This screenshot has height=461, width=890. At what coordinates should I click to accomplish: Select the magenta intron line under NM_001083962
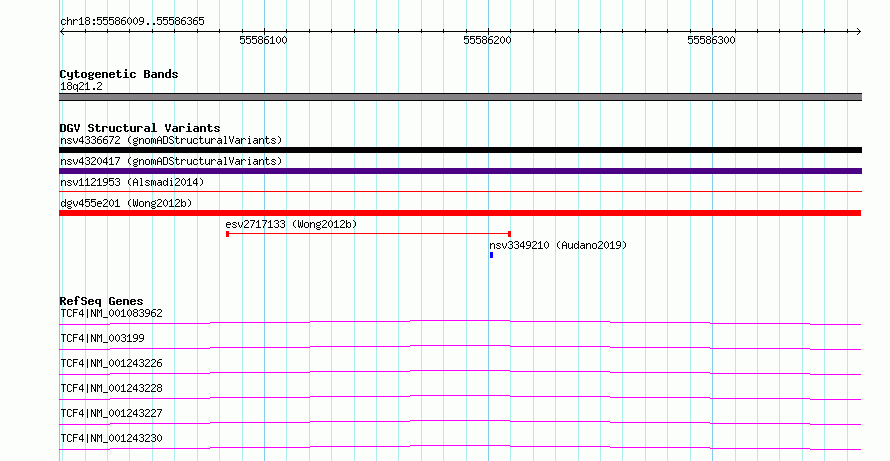pos(460,322)
